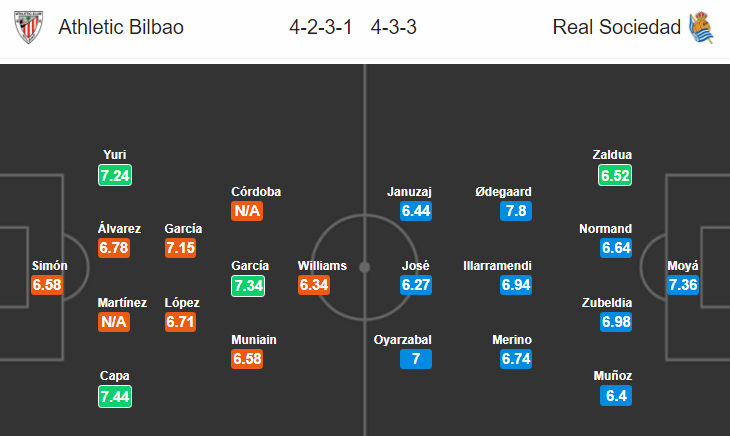Click Zaldua's green 6.52 rating
The height and width of the screenshot is (436, 730).
tap(615, 175)
